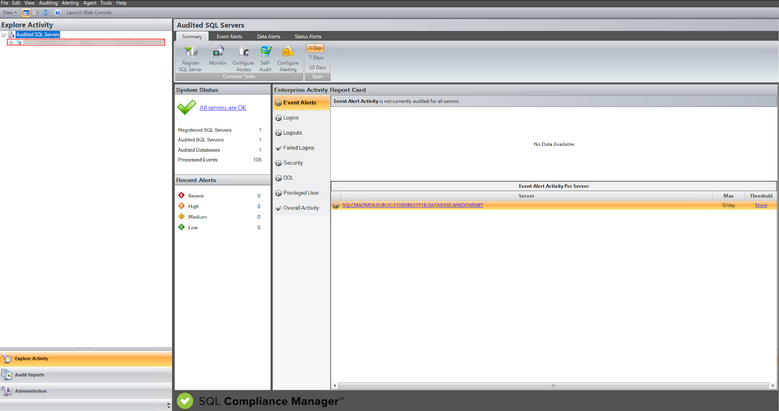Click the Max column header
Viewport: 779px width, 411px height.
[728, 196]
